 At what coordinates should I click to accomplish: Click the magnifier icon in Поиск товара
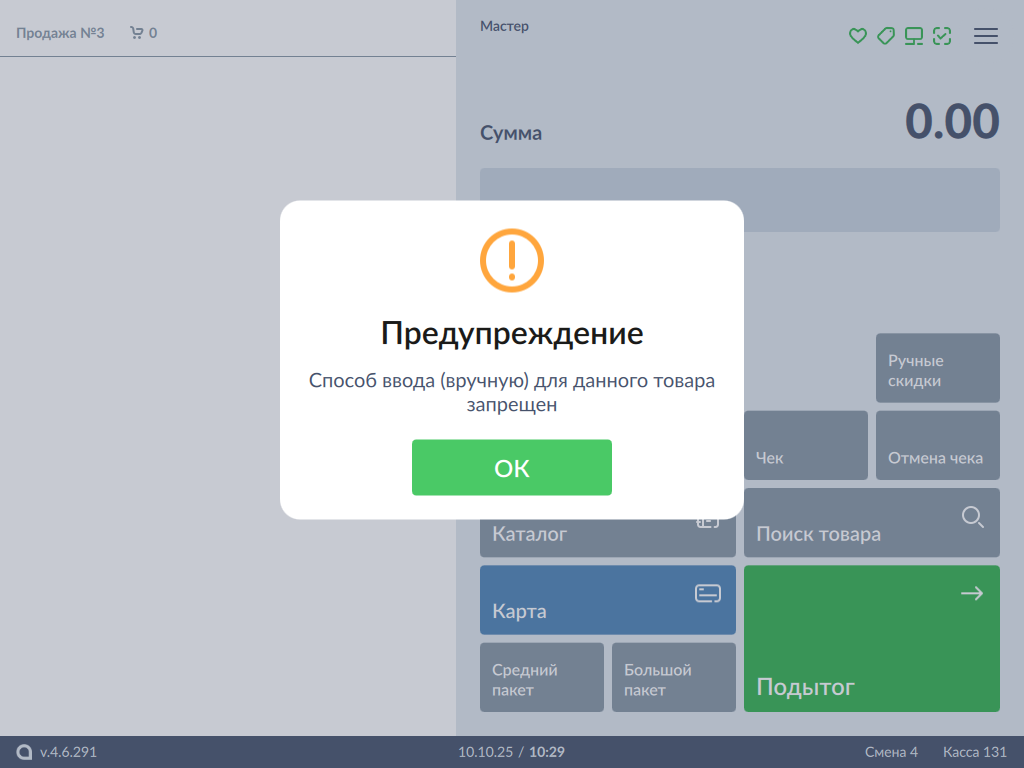pyautogui.click(x=972, y=517)
